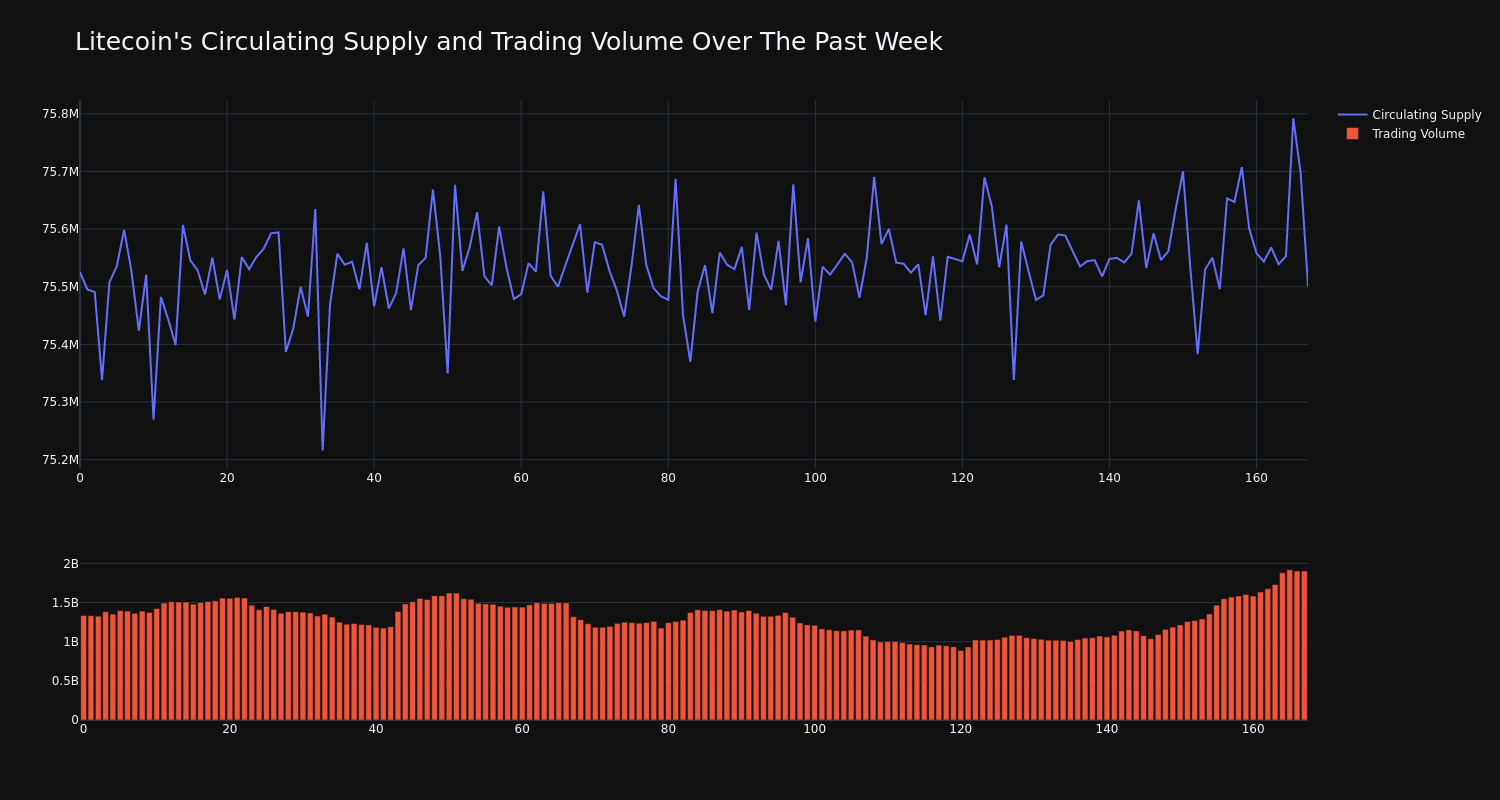Toggle the Circulating Supply legend entry
Screen dimensions: 1500x800
pyautogui.click(x=1409, y=115)
